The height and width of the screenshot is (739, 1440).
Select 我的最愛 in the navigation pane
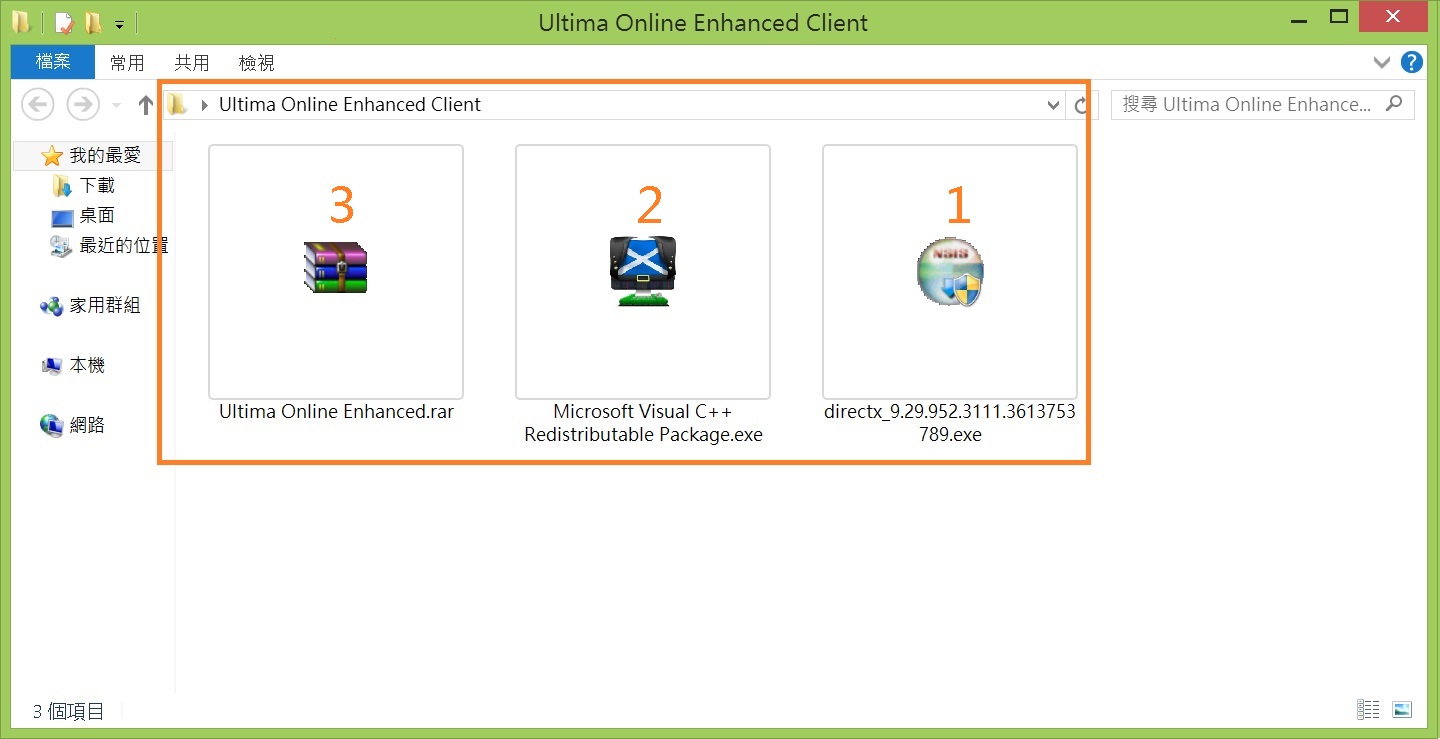(x=92, y=155)
